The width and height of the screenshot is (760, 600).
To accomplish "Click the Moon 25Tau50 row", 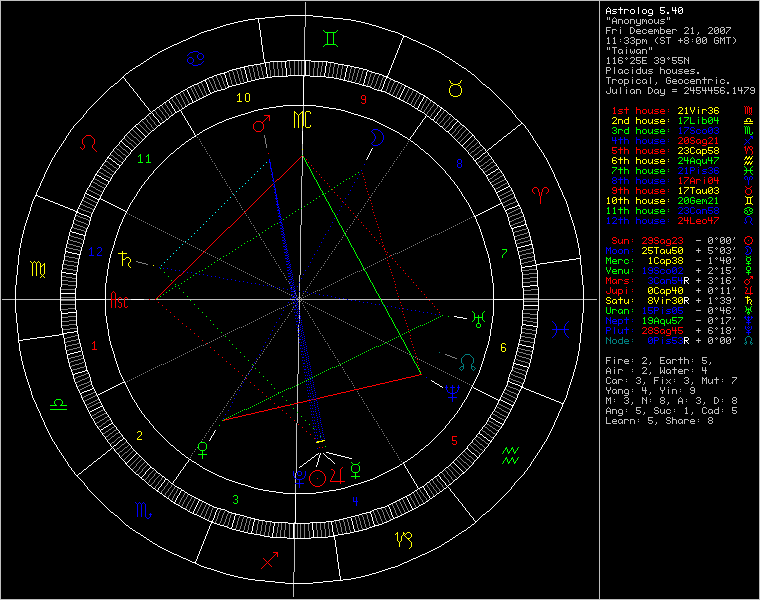I will (x=680, y=251).
